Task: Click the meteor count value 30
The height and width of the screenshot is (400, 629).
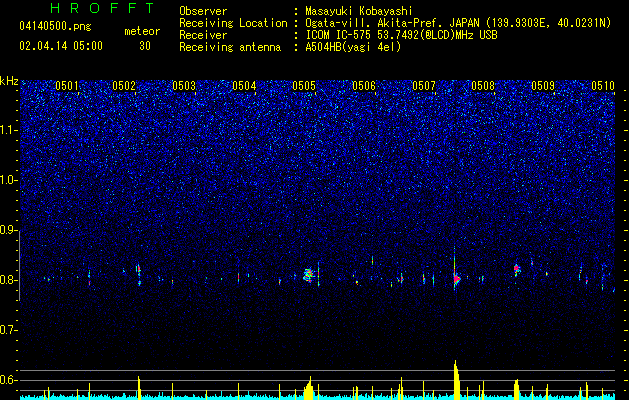Action: pyautogui.click(x=145, y=46)
